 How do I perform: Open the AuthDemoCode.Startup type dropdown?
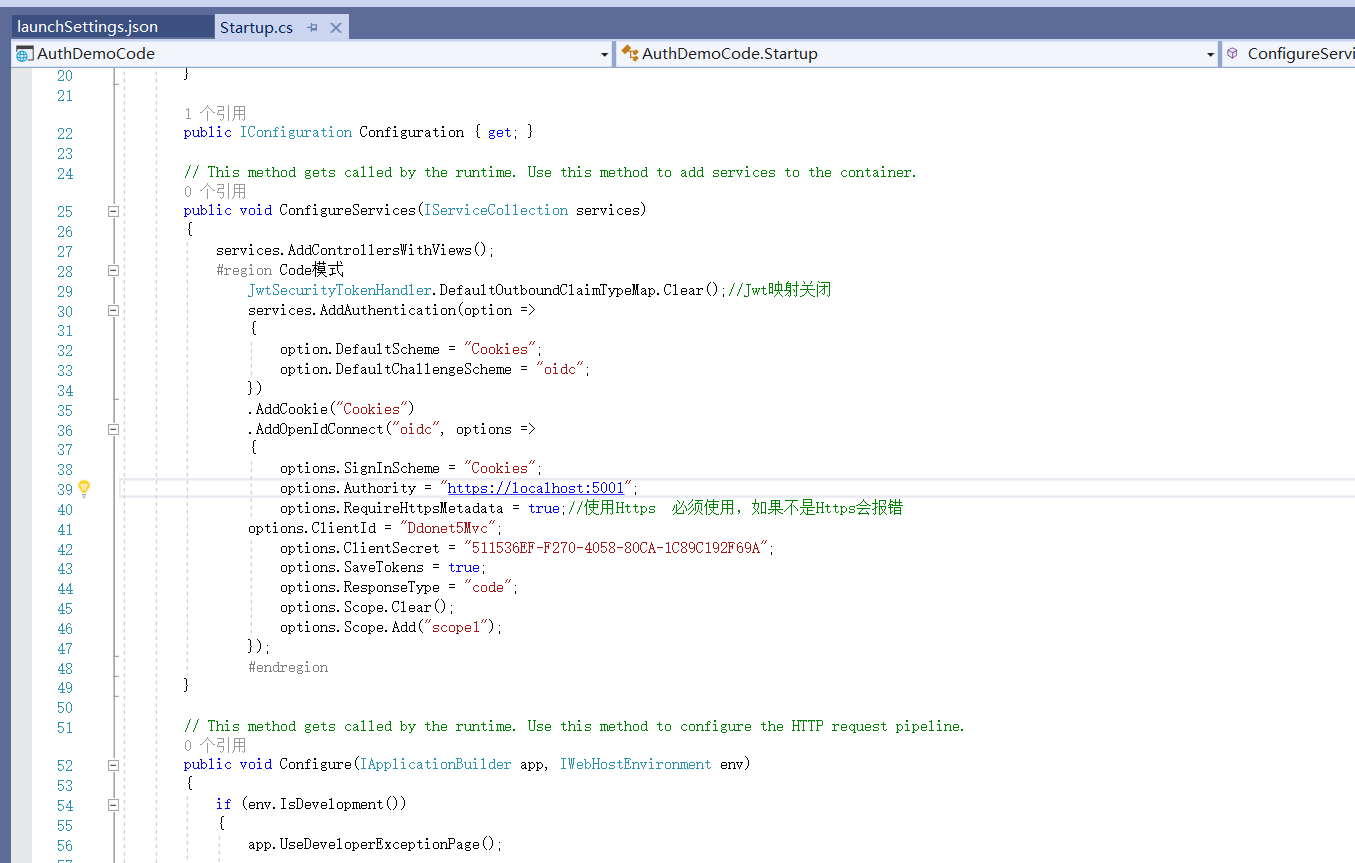point(917,54)
